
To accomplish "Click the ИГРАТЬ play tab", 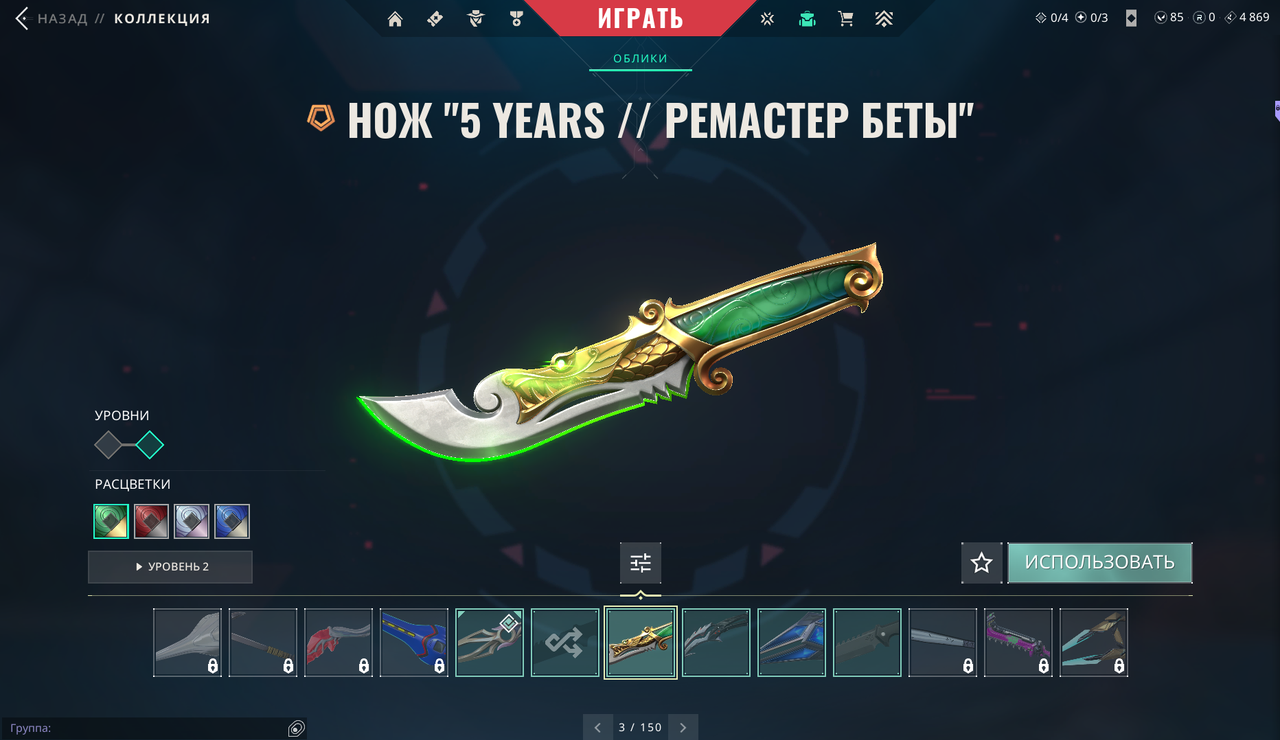I will [x=640, y=18].
